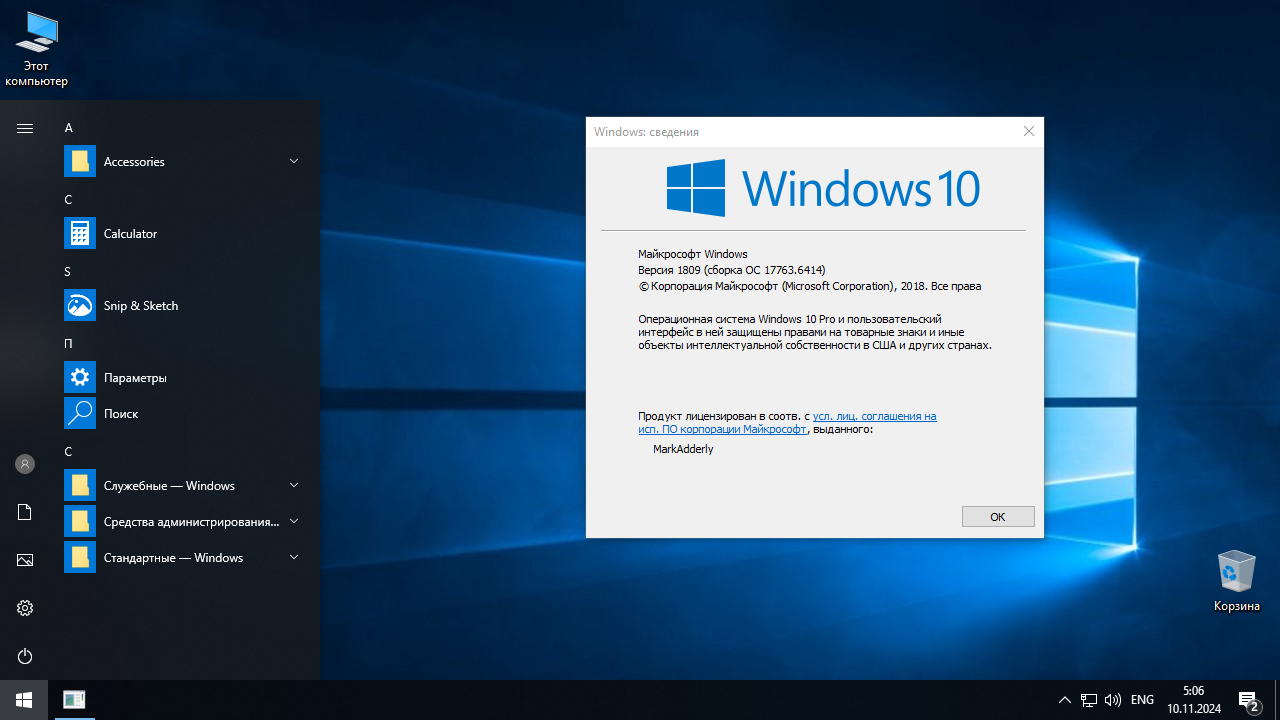Click the user account icon
This screenshot has width=1280, height=720.
tap(25, 464)
